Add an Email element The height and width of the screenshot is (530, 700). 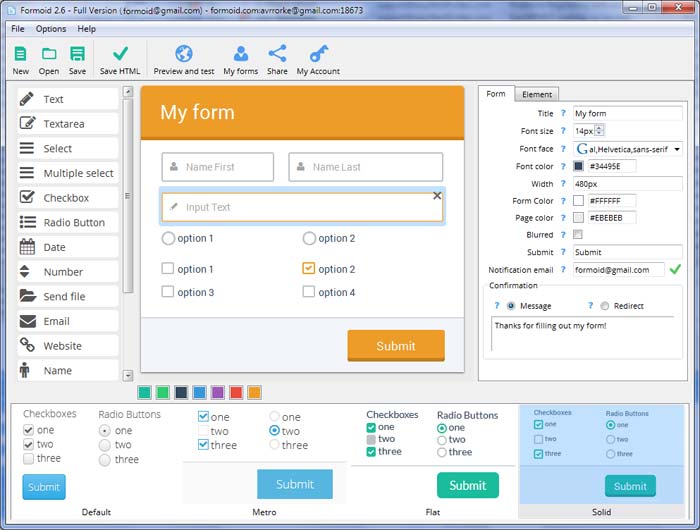coord(68,321)
